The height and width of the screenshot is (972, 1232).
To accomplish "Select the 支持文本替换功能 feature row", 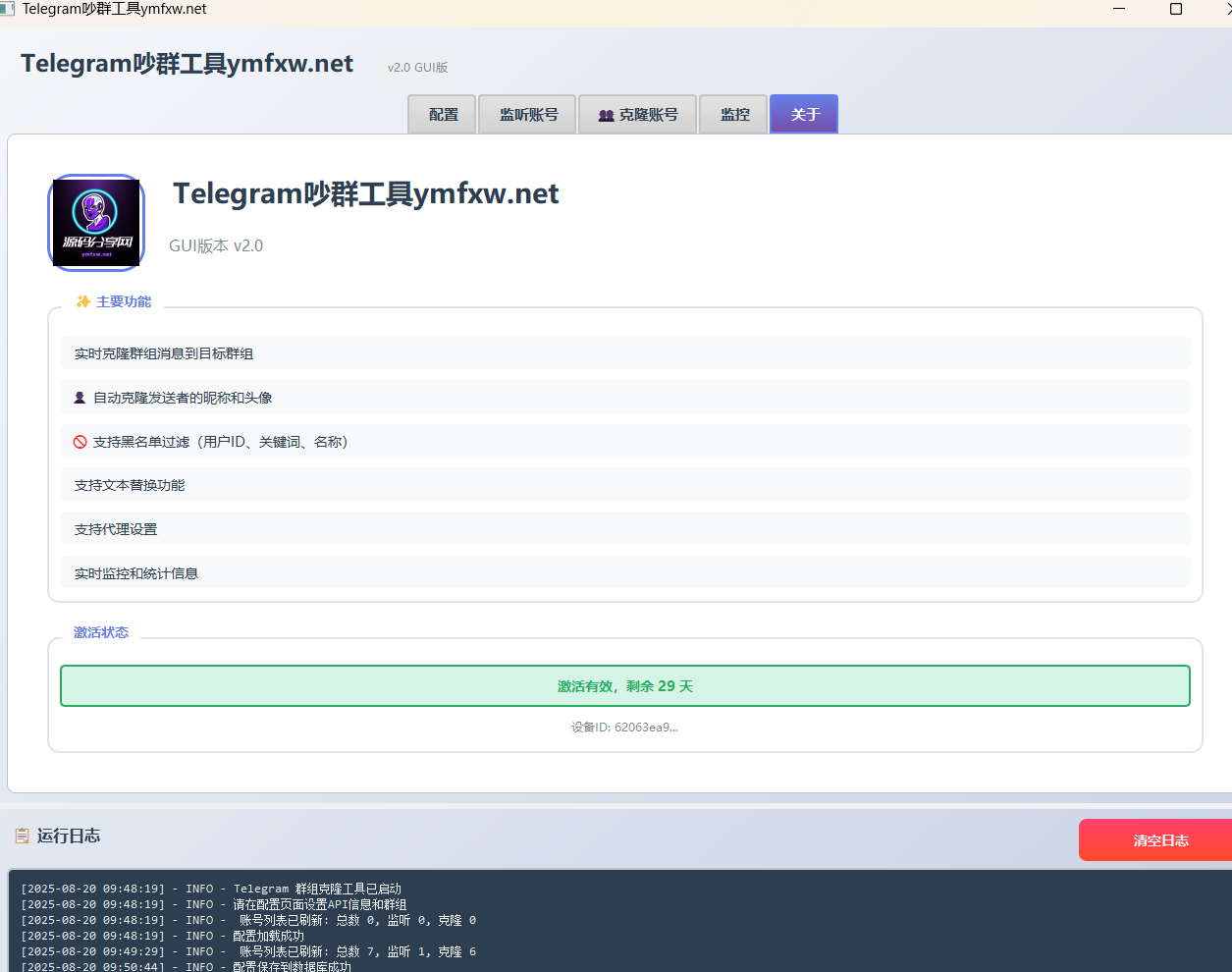I will pyautogui.click(x=624, y=485).
